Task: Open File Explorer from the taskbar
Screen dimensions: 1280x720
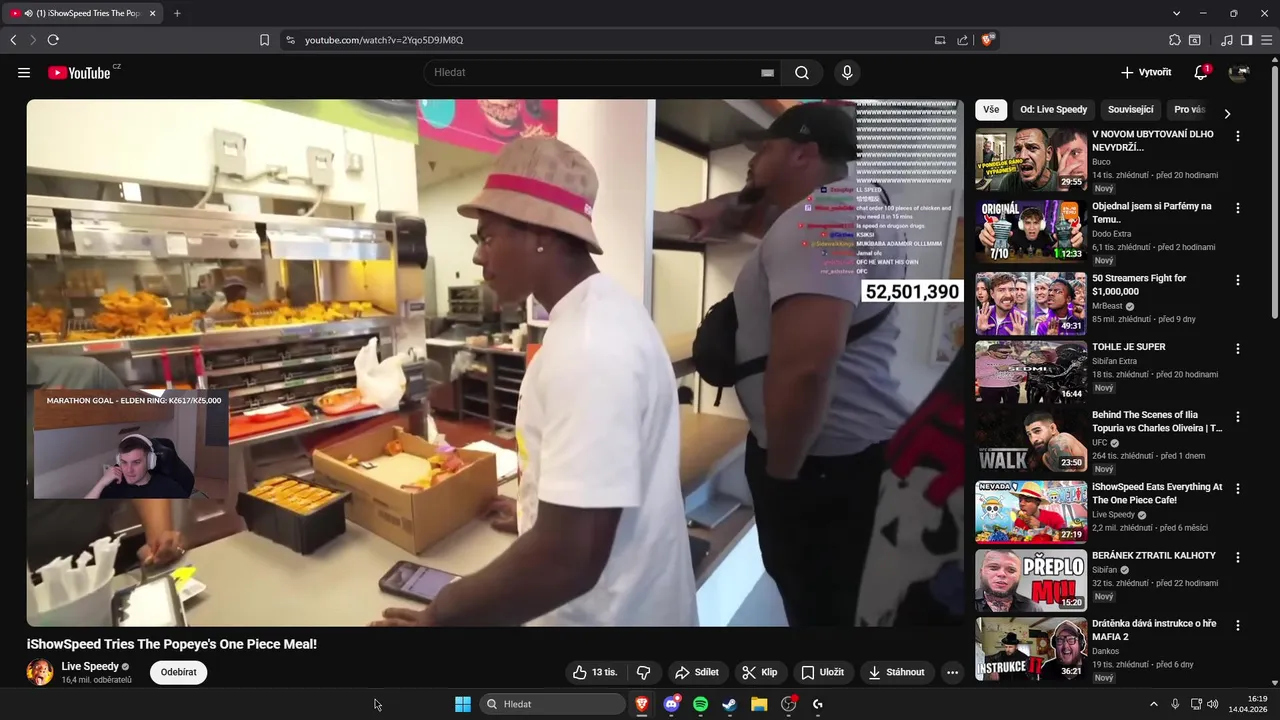Action: tap(759, 704)
